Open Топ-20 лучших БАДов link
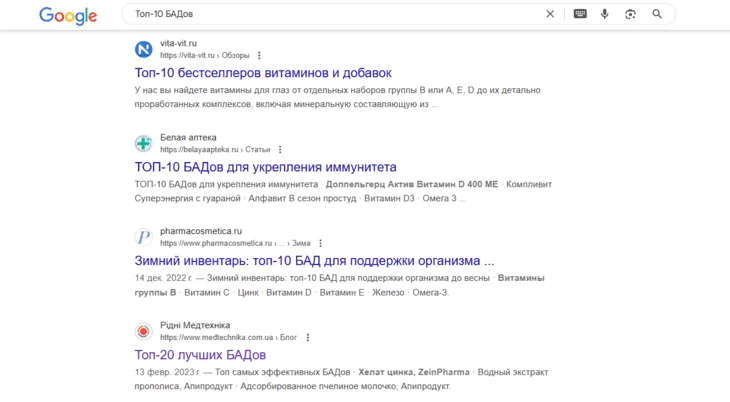730x402 pixels. [200, 354]
